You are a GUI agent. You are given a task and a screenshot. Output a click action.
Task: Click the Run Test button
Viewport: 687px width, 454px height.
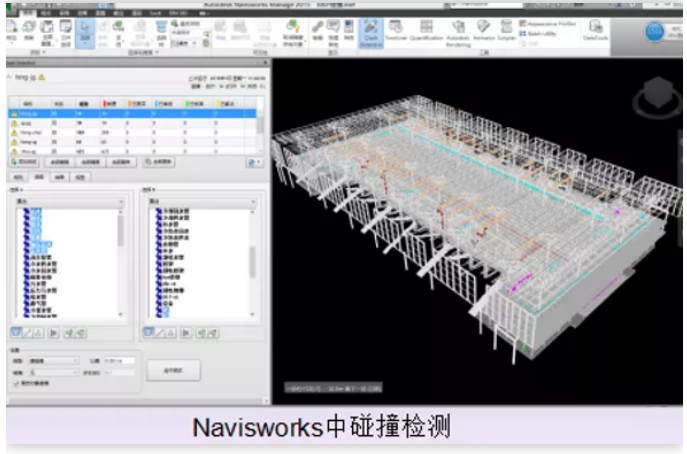coord(174,370)
